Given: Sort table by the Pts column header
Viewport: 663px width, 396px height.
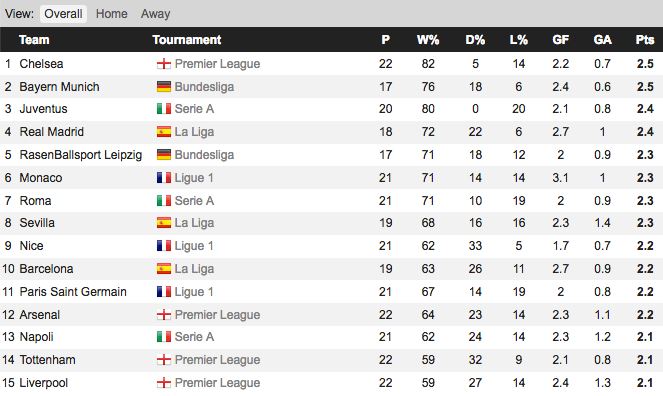Looking at the screenshot, I should [x=645, y=40].
